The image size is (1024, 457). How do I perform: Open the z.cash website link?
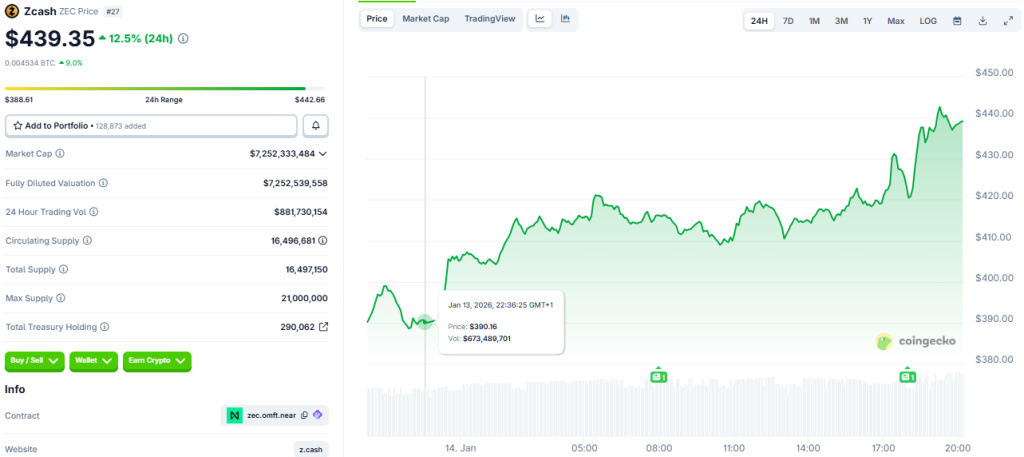pos(311,449)
